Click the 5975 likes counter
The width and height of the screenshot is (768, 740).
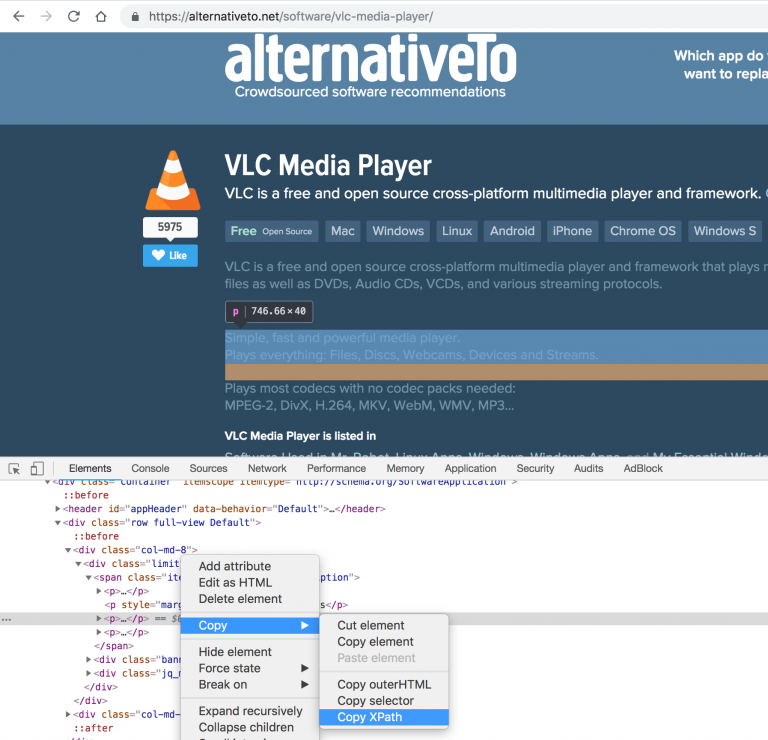point(170,227)
